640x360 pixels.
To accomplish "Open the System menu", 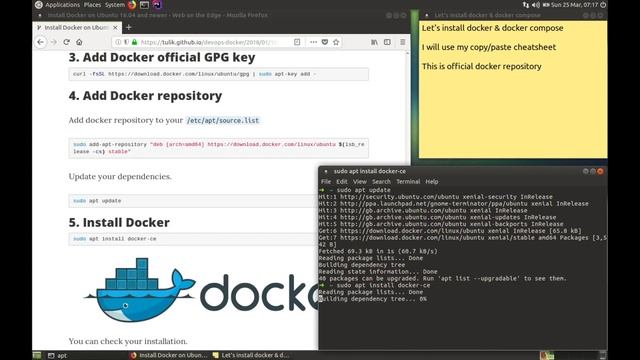I will tap(115, 5).
